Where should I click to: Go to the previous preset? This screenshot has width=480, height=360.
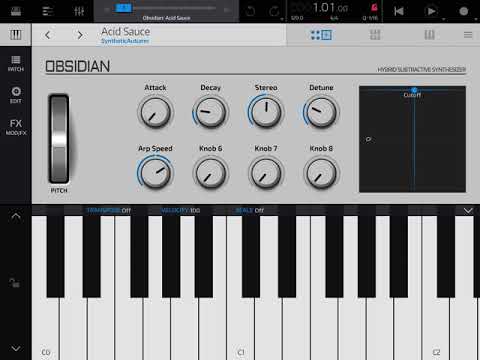tap(48, 35)
